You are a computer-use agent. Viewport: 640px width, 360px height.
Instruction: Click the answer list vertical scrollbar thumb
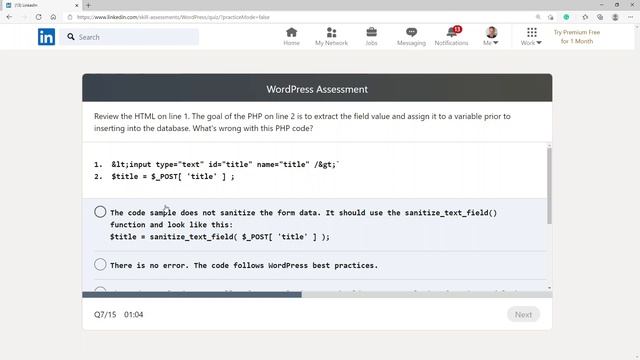(549, 186)
